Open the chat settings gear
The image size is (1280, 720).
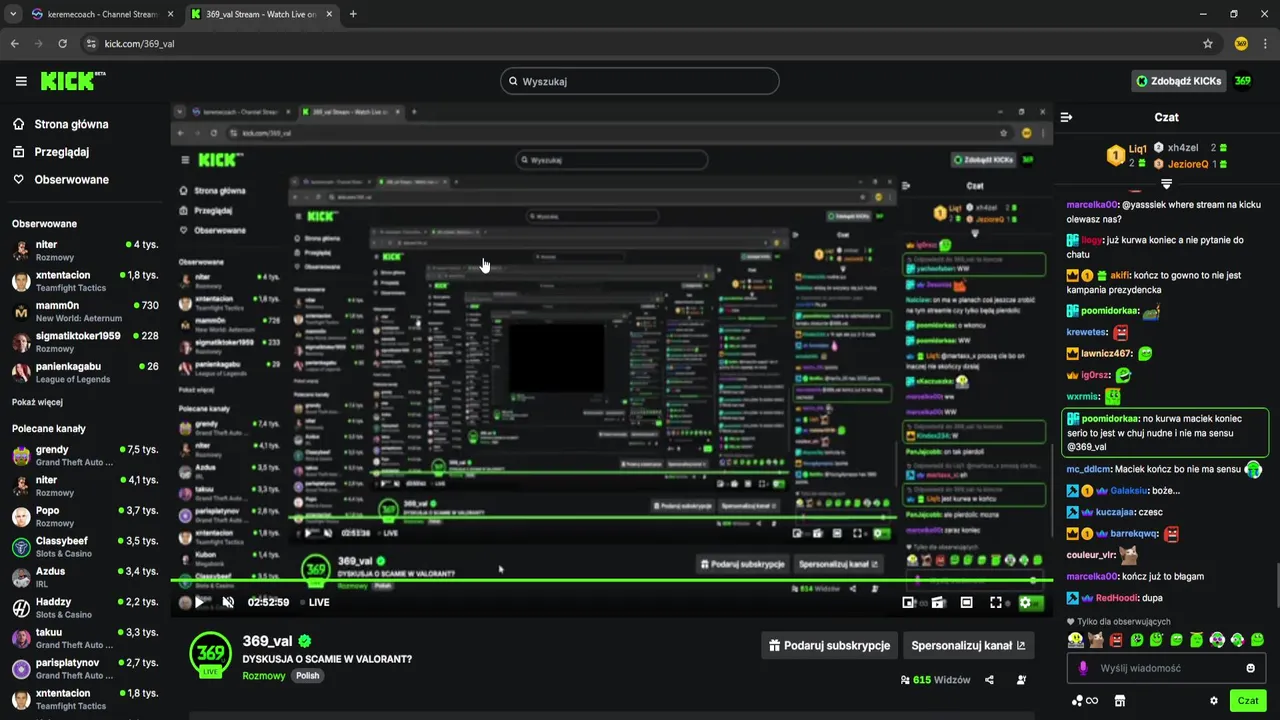(1214, 701)
